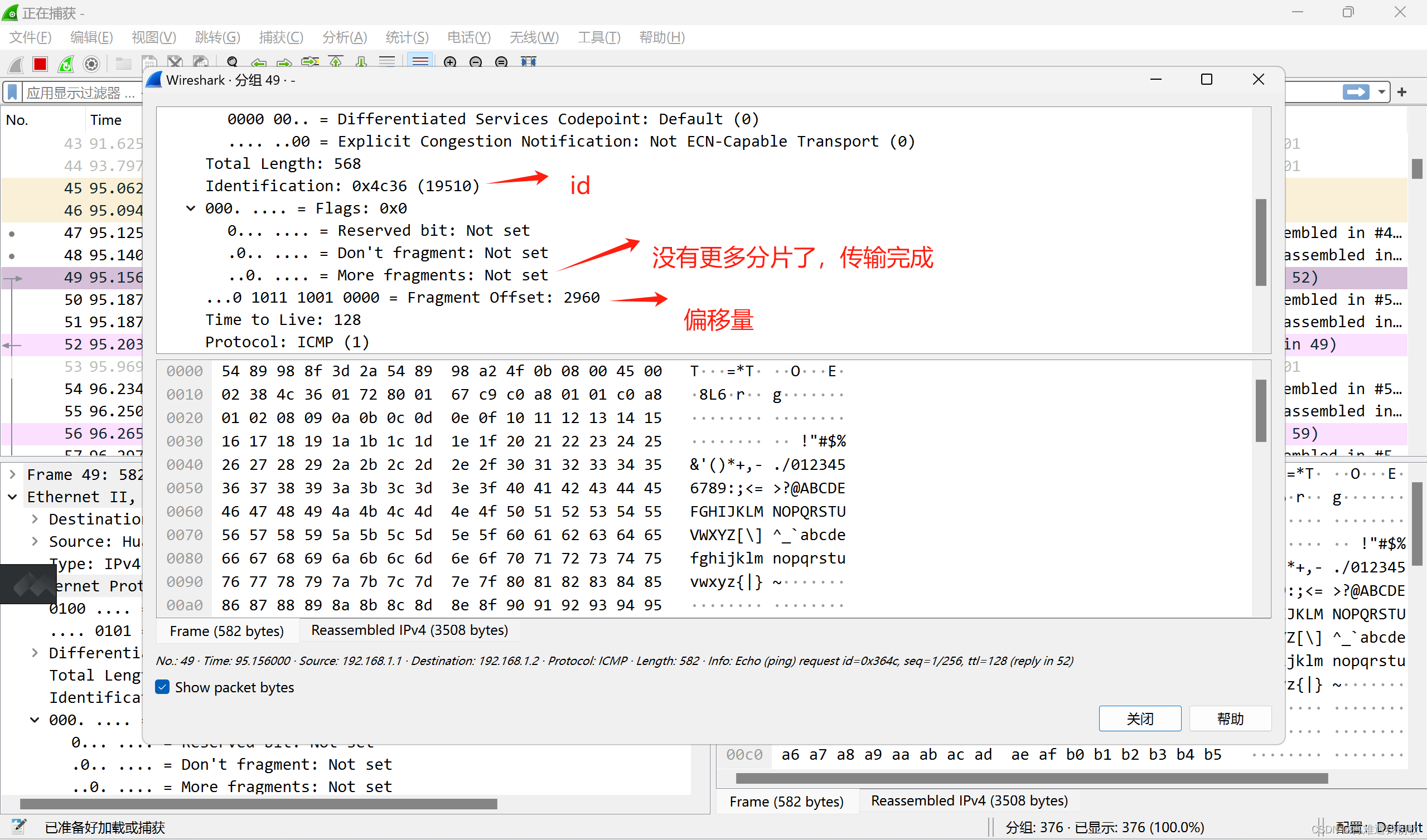
Task: Click apply filter blue arrow button
Action: point(1356,92)
